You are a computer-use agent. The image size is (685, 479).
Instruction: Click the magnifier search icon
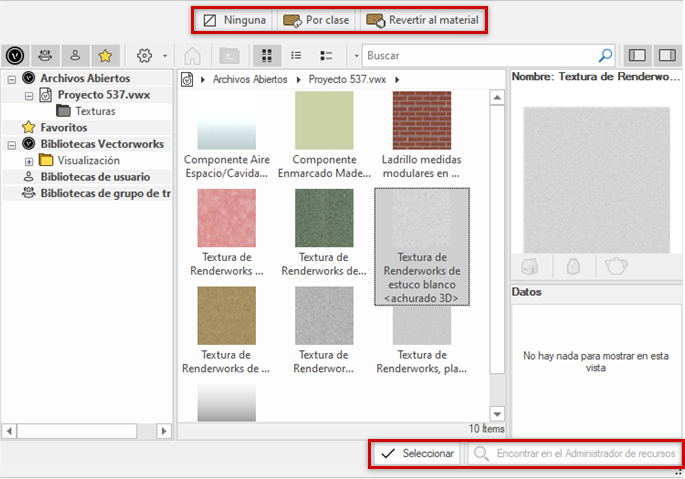coord(605,55)
